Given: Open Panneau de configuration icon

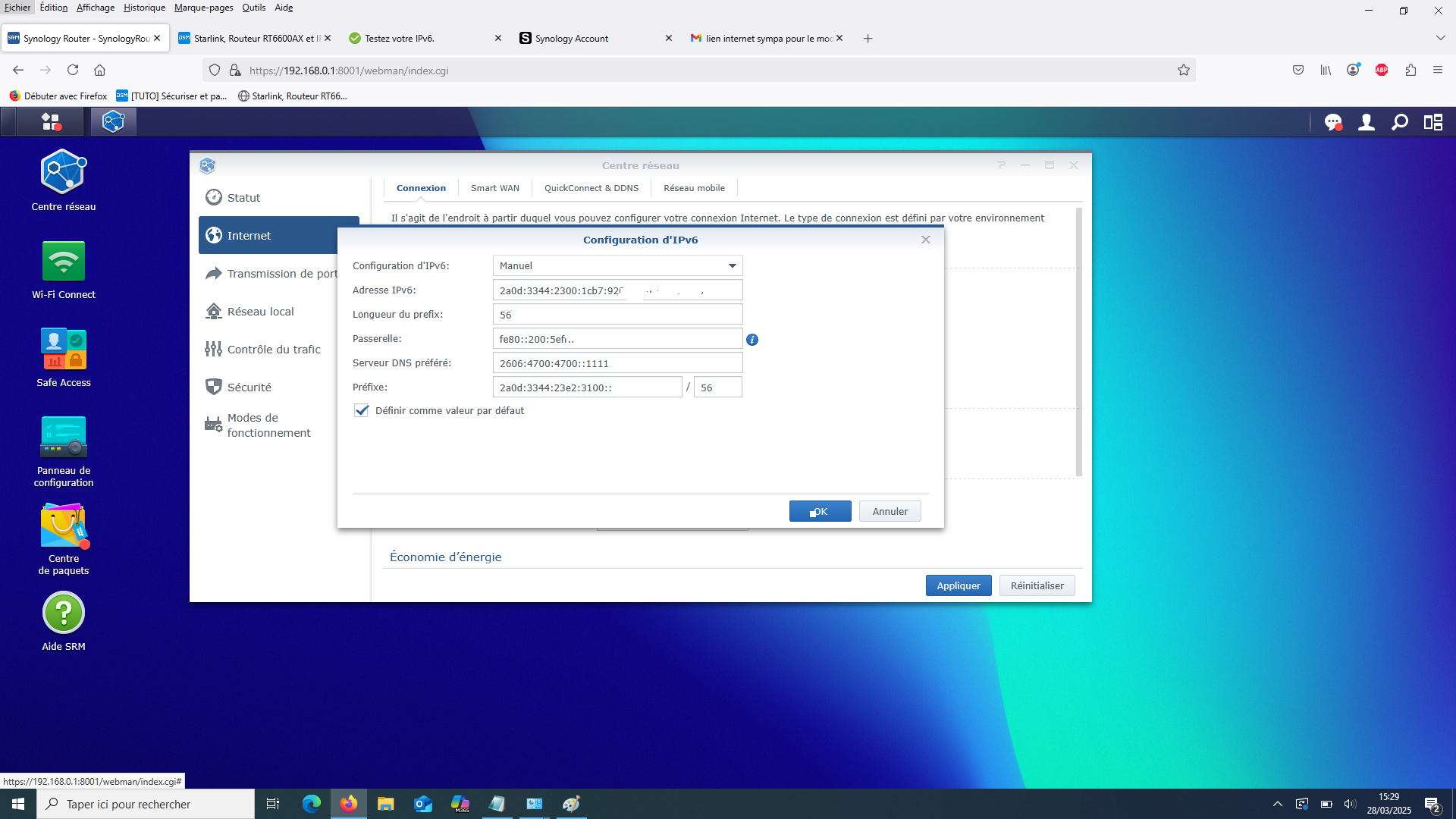Looking at the screenshot, I should point(64,451).
